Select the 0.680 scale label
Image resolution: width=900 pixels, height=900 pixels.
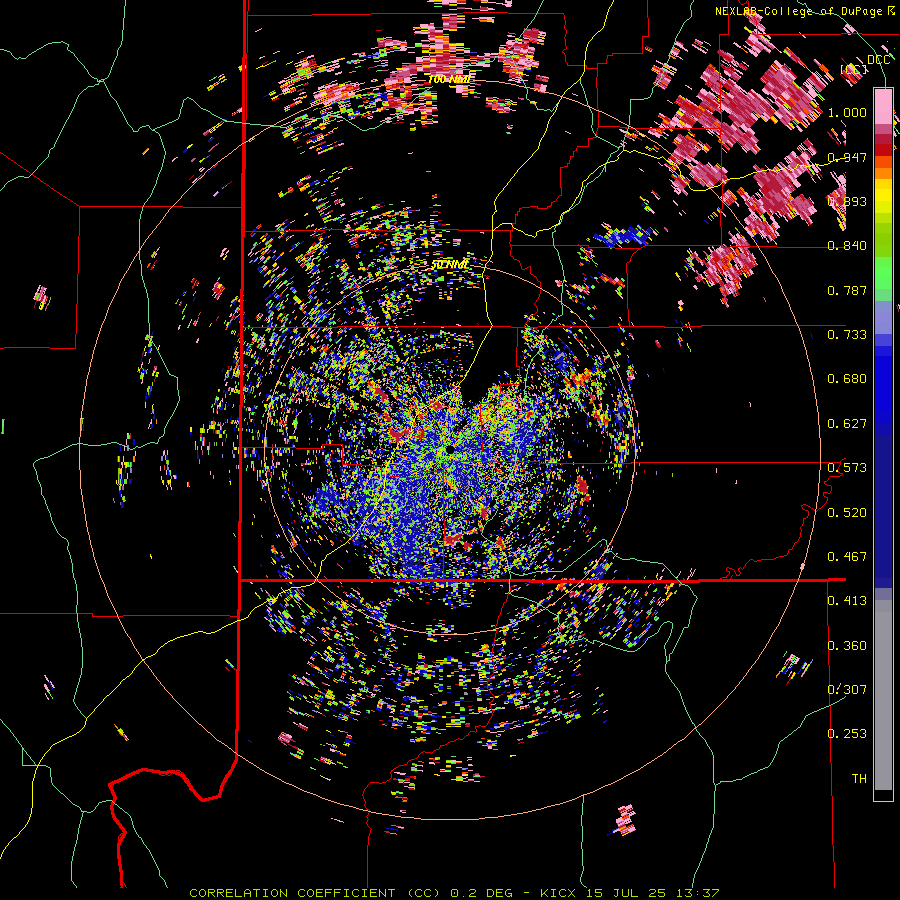tap(847, 379)
